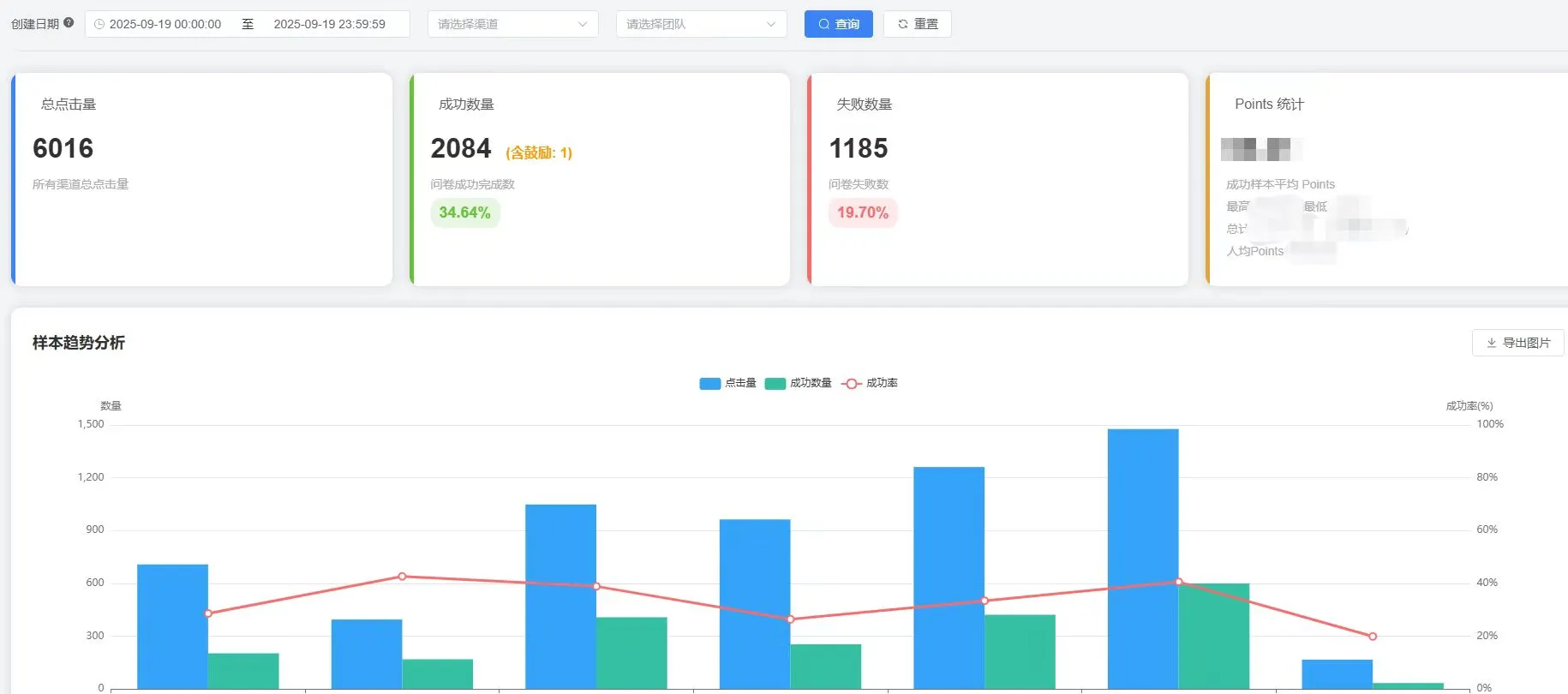The height and width of the screenshot is (694, 1568).
Task: Set end date 2025-09-19 23:59:59
Action: tap(330, 24)
